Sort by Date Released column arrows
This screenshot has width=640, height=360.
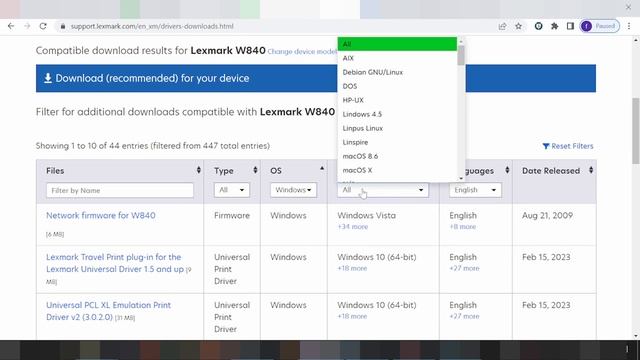[591, 170]
